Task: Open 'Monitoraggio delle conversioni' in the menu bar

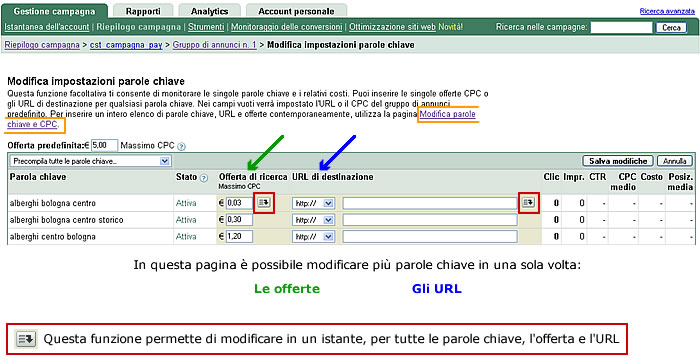Action: [287, 27]
